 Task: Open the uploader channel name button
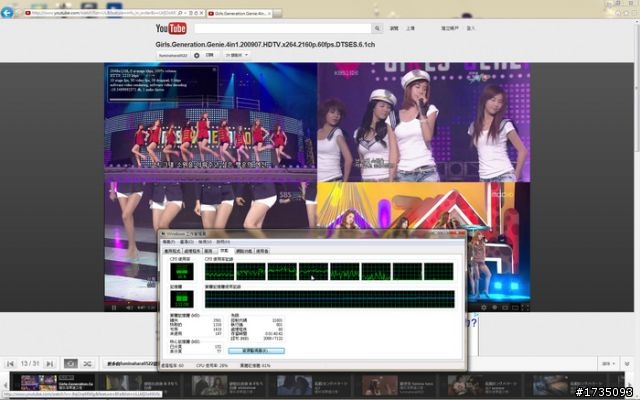point(173,55)
